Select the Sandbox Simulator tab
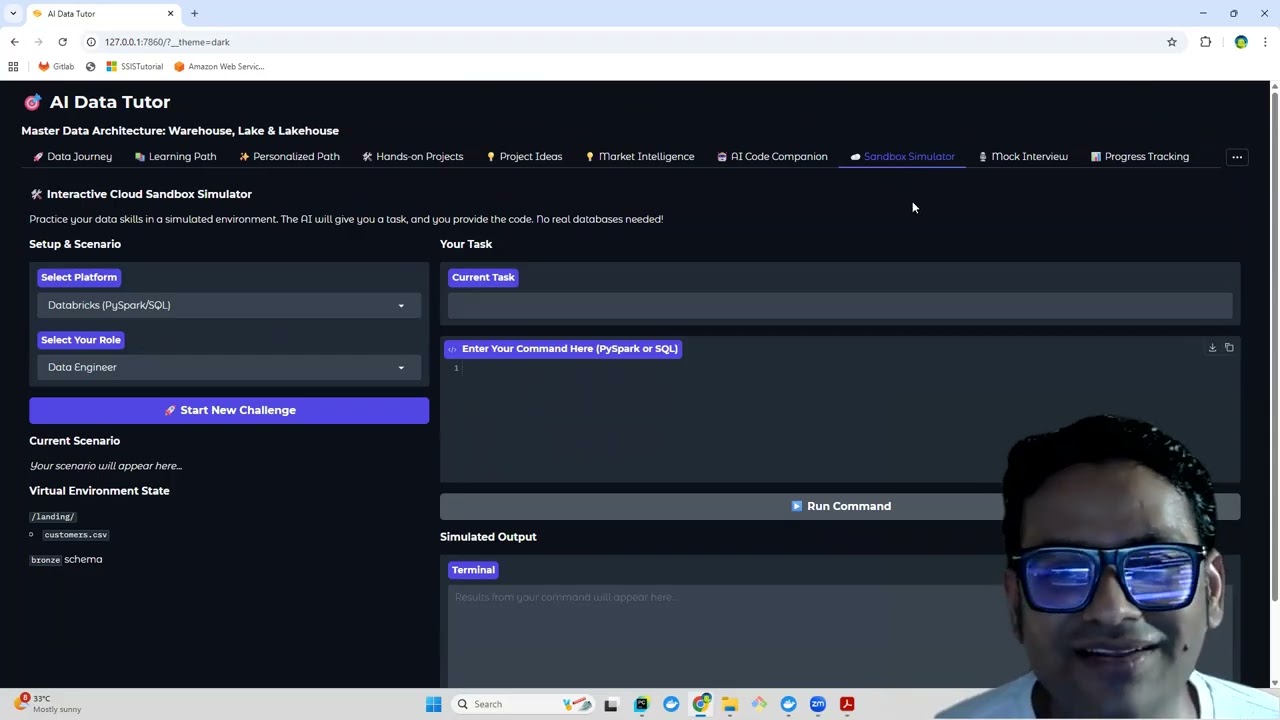Screen dimensions: 1280x720 [902, 157]
